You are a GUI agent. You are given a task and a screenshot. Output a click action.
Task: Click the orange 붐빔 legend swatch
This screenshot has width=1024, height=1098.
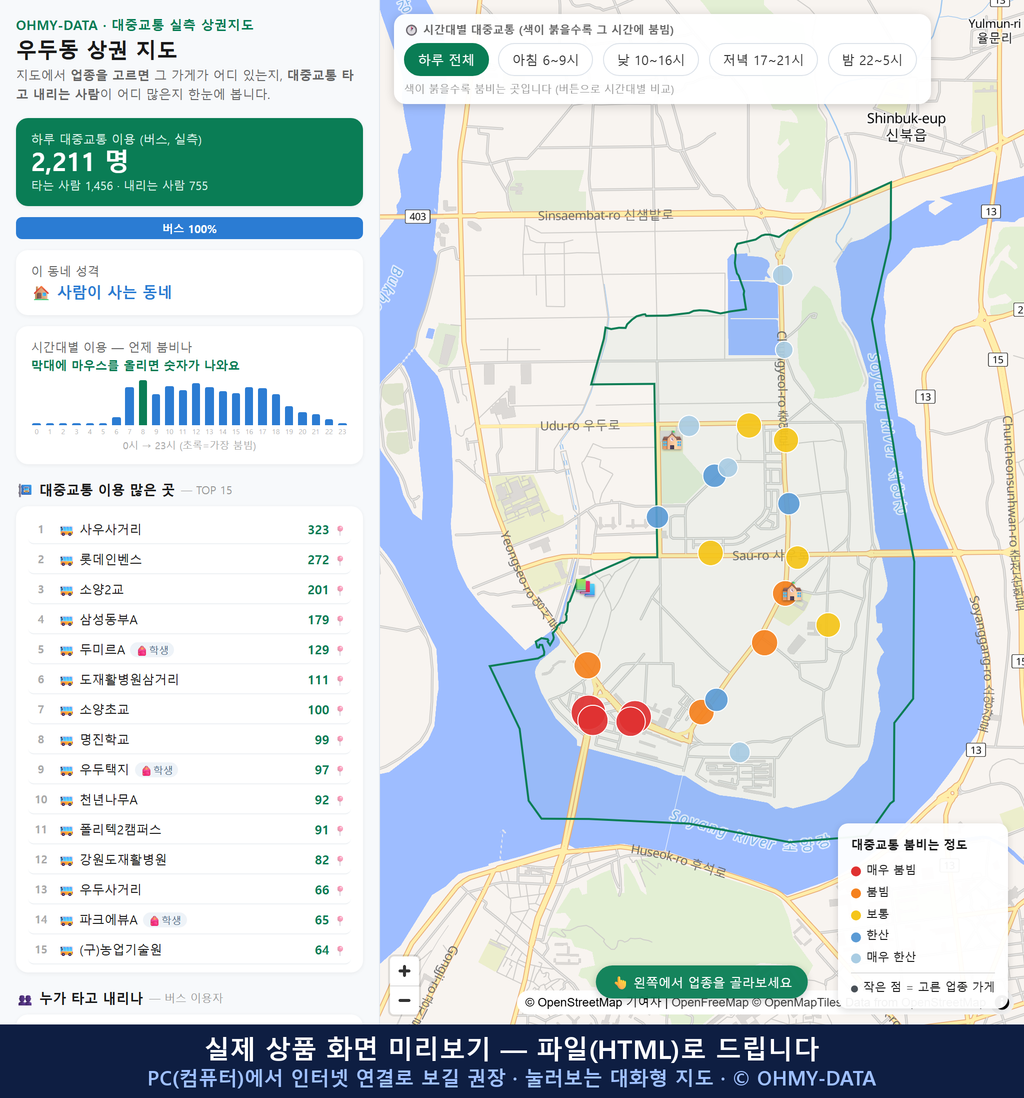click(856, 893)
